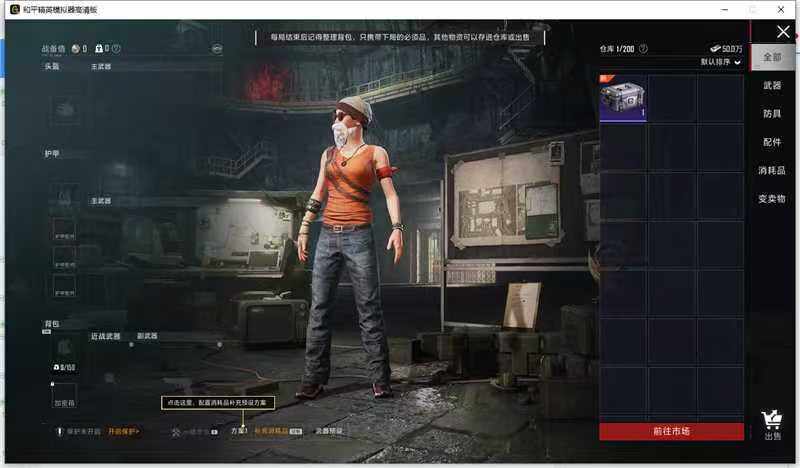This screenshot has width=800, height=468.
Task: Switch to the 消耗品 category tab
Action: (x=771, y=170)
